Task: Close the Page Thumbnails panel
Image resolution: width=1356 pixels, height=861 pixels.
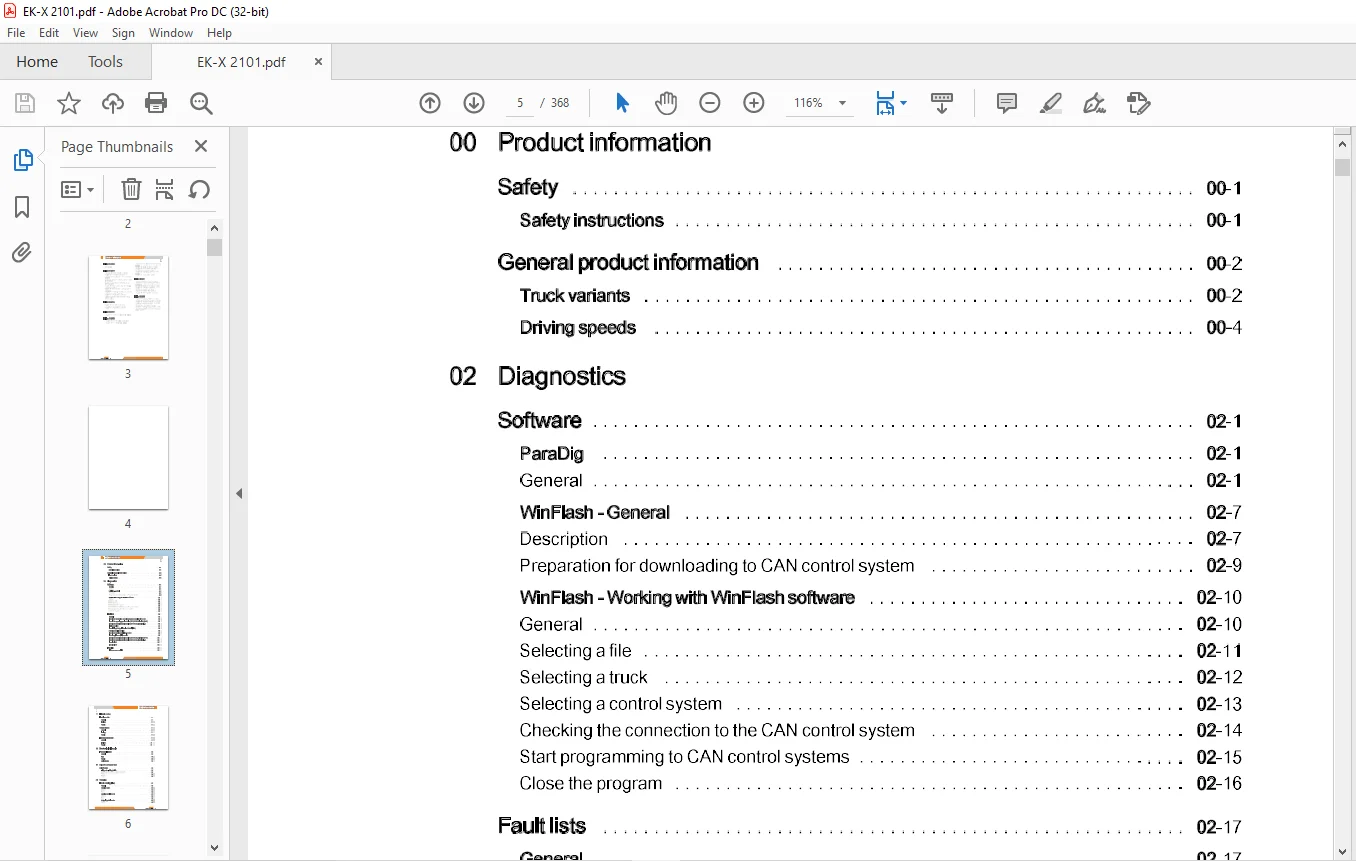Action: [x=201, y=146]
